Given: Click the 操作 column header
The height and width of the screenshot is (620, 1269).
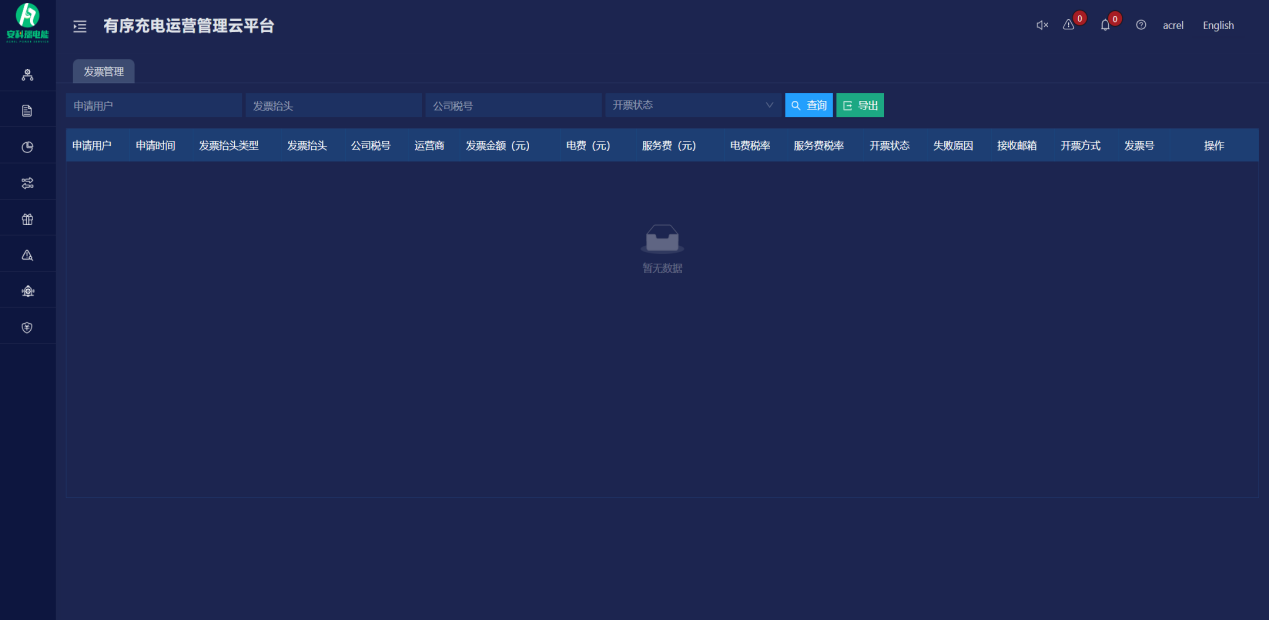Looking at the screenshot, I should (x=1214, y=145).
